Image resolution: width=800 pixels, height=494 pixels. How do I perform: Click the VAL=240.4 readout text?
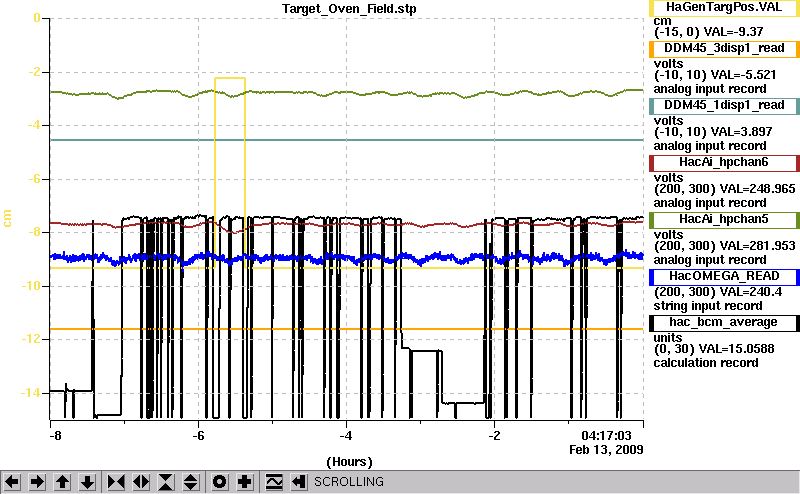click(751, 292)
